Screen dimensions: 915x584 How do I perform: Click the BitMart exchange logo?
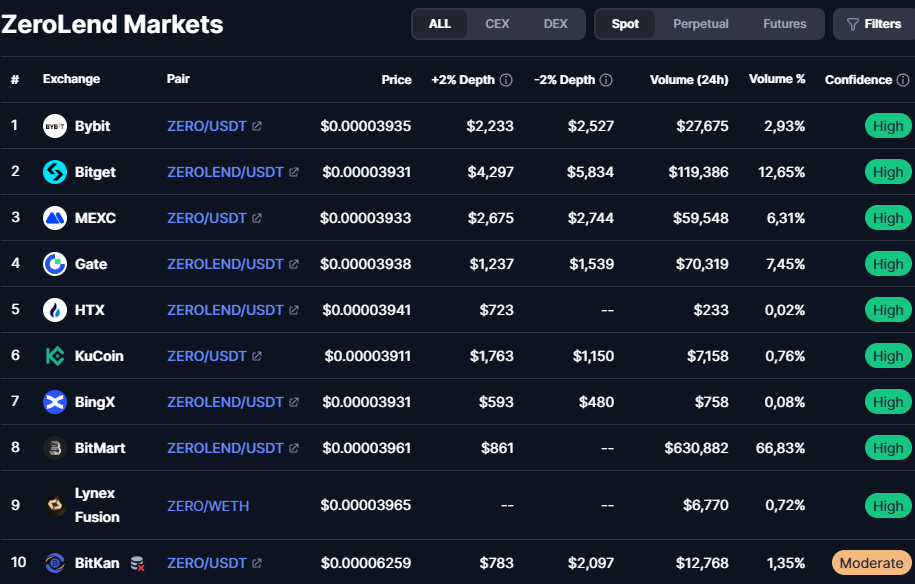[x=55, y=448]
